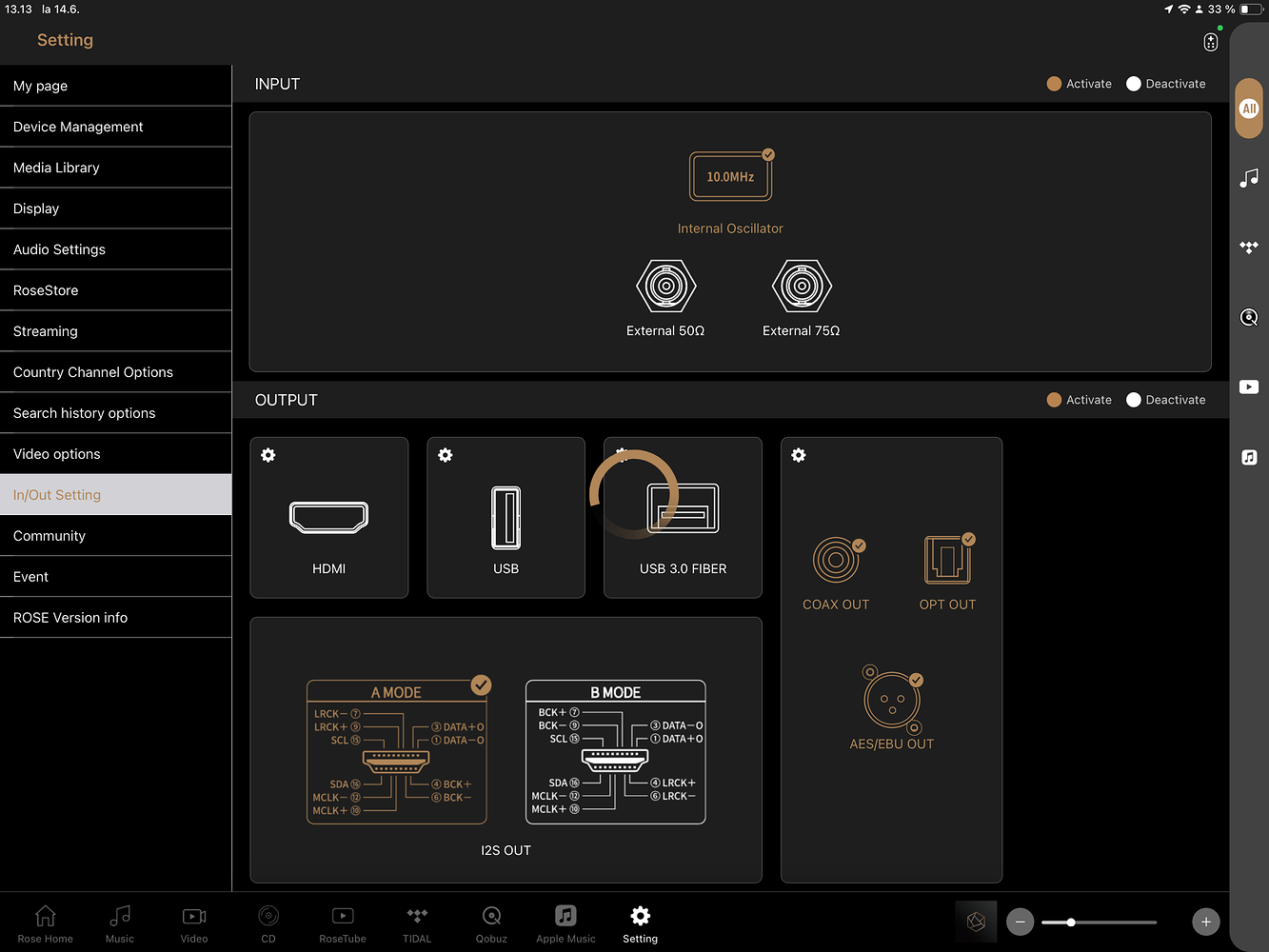Open My page settings
Image resolution: width=1269 pixels, height=952 pixels.
(x=115, y=86)
